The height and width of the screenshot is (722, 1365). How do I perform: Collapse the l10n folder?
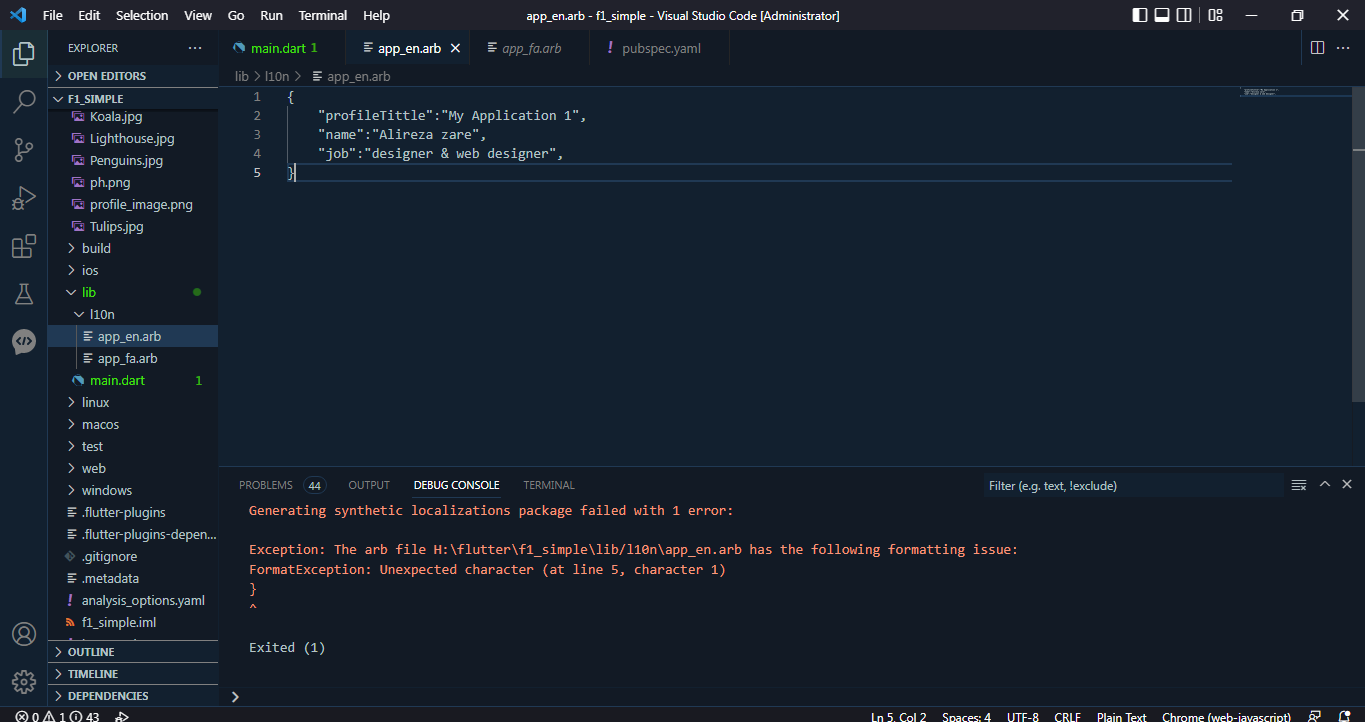click(133, 314)
